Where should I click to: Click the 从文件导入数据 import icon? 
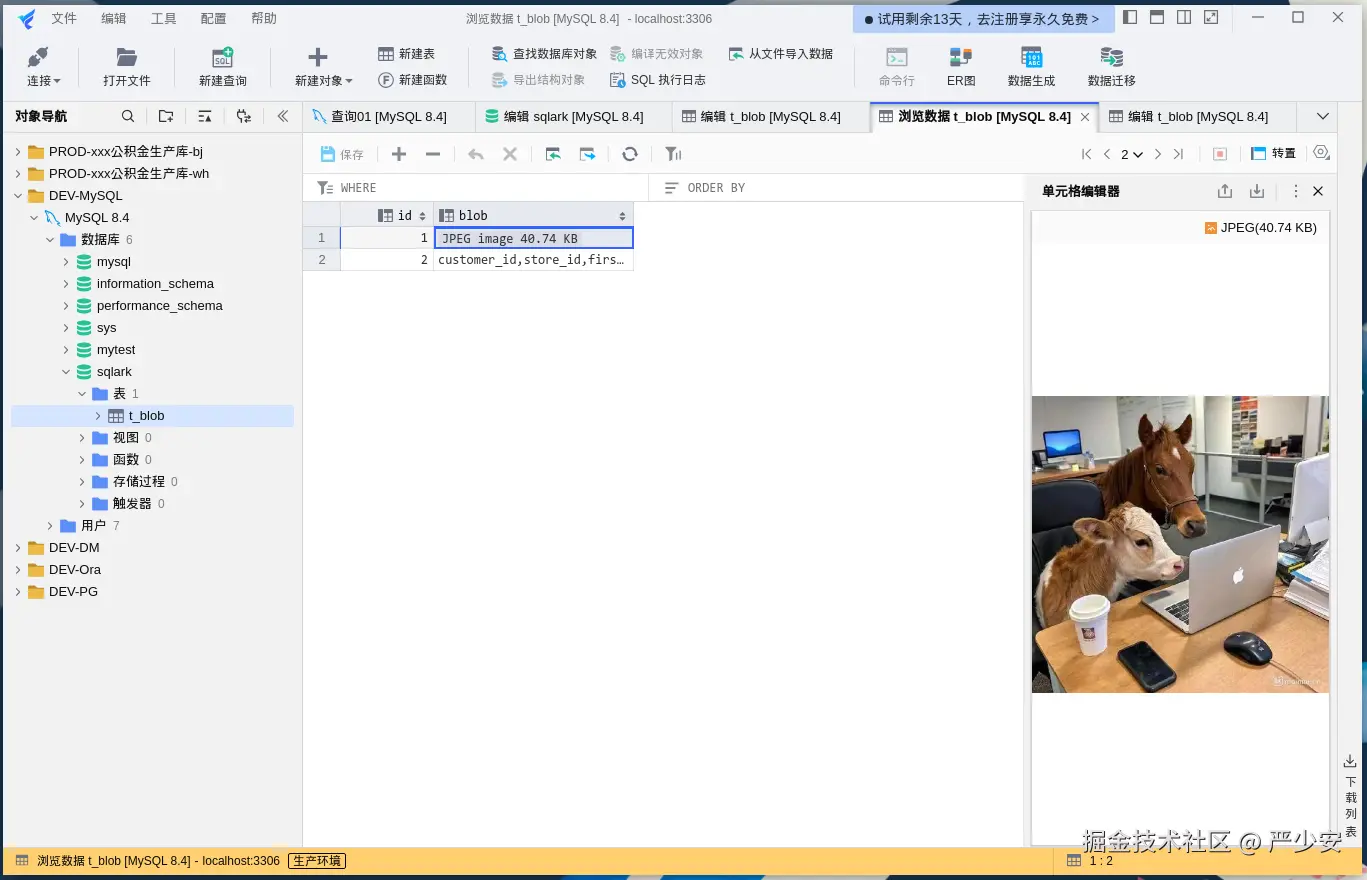tap(780, 53)
